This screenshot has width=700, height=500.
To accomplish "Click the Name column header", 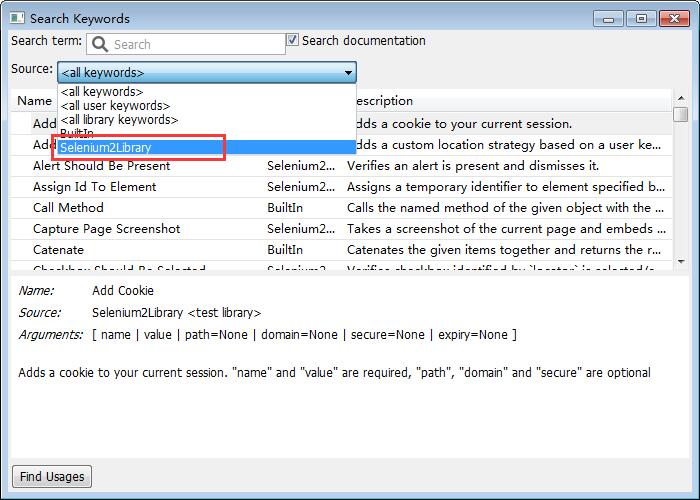I will [x=34, y=101].
